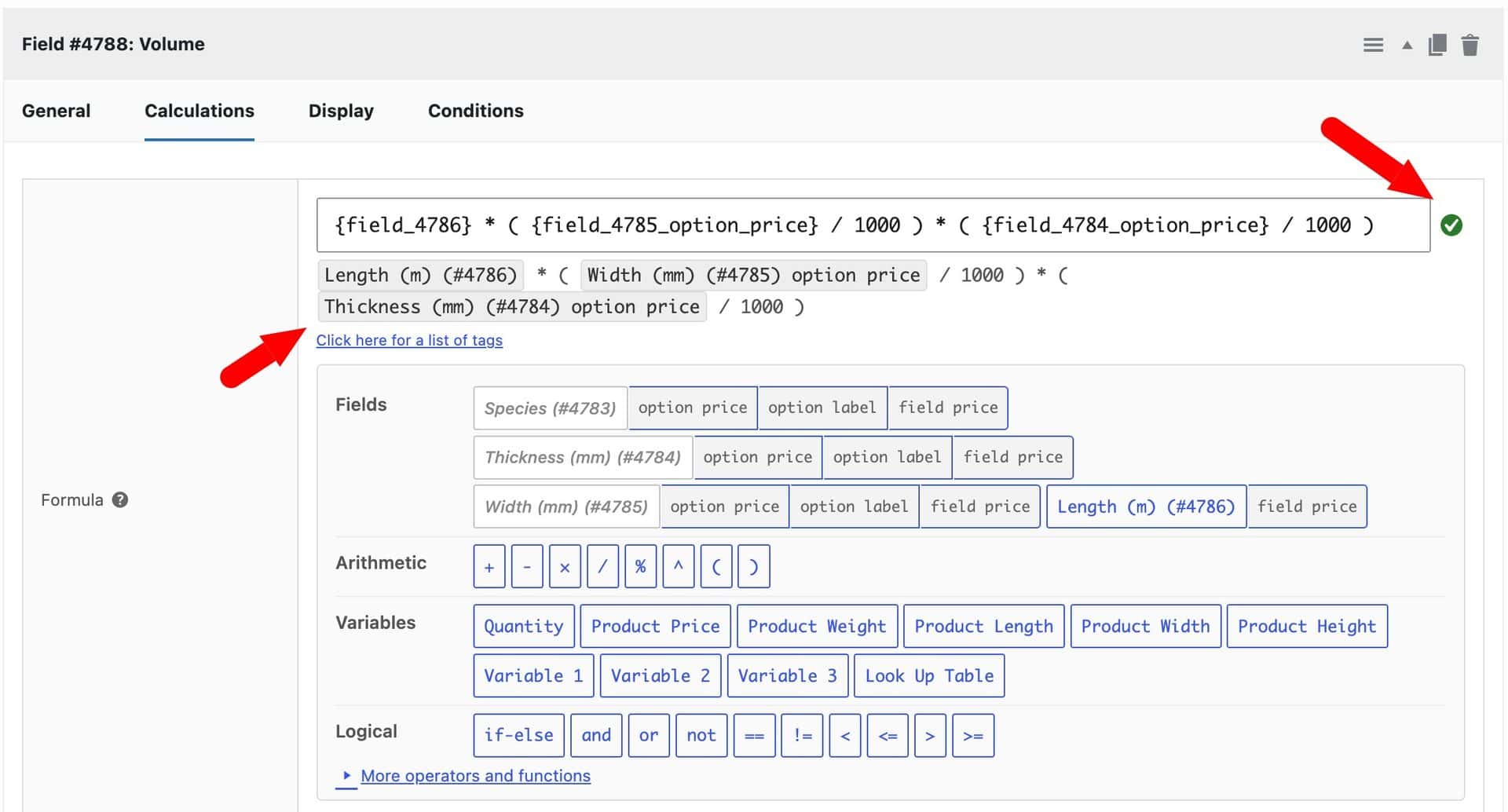The width and height of the screenshot is (1508, 812).
Task: Insert Species option price tag
Action: click(693, 408)
